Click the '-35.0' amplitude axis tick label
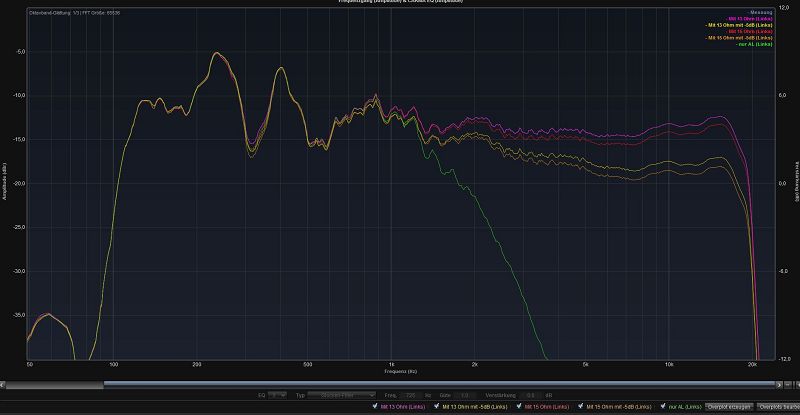The height and width of the screenshot is (415, 800). (19, 315)
